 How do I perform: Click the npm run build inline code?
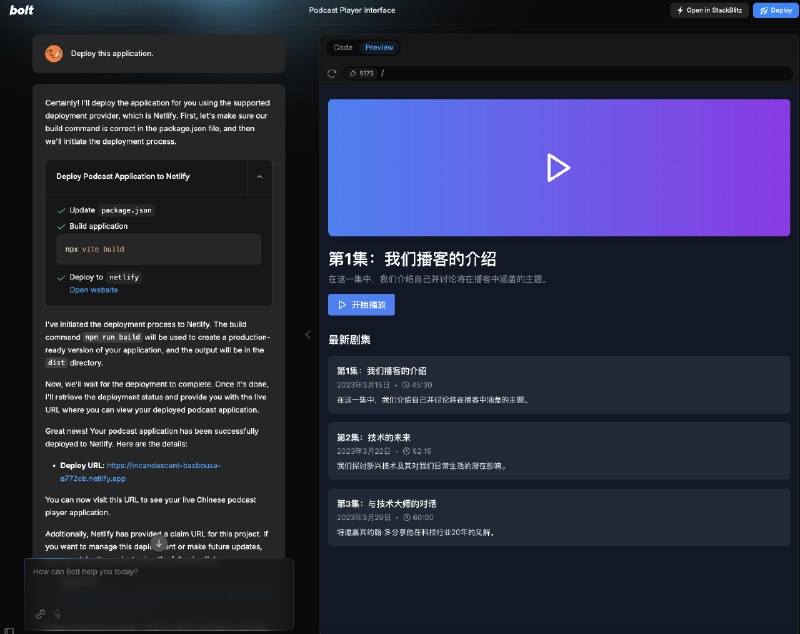(x=113, y=337)
